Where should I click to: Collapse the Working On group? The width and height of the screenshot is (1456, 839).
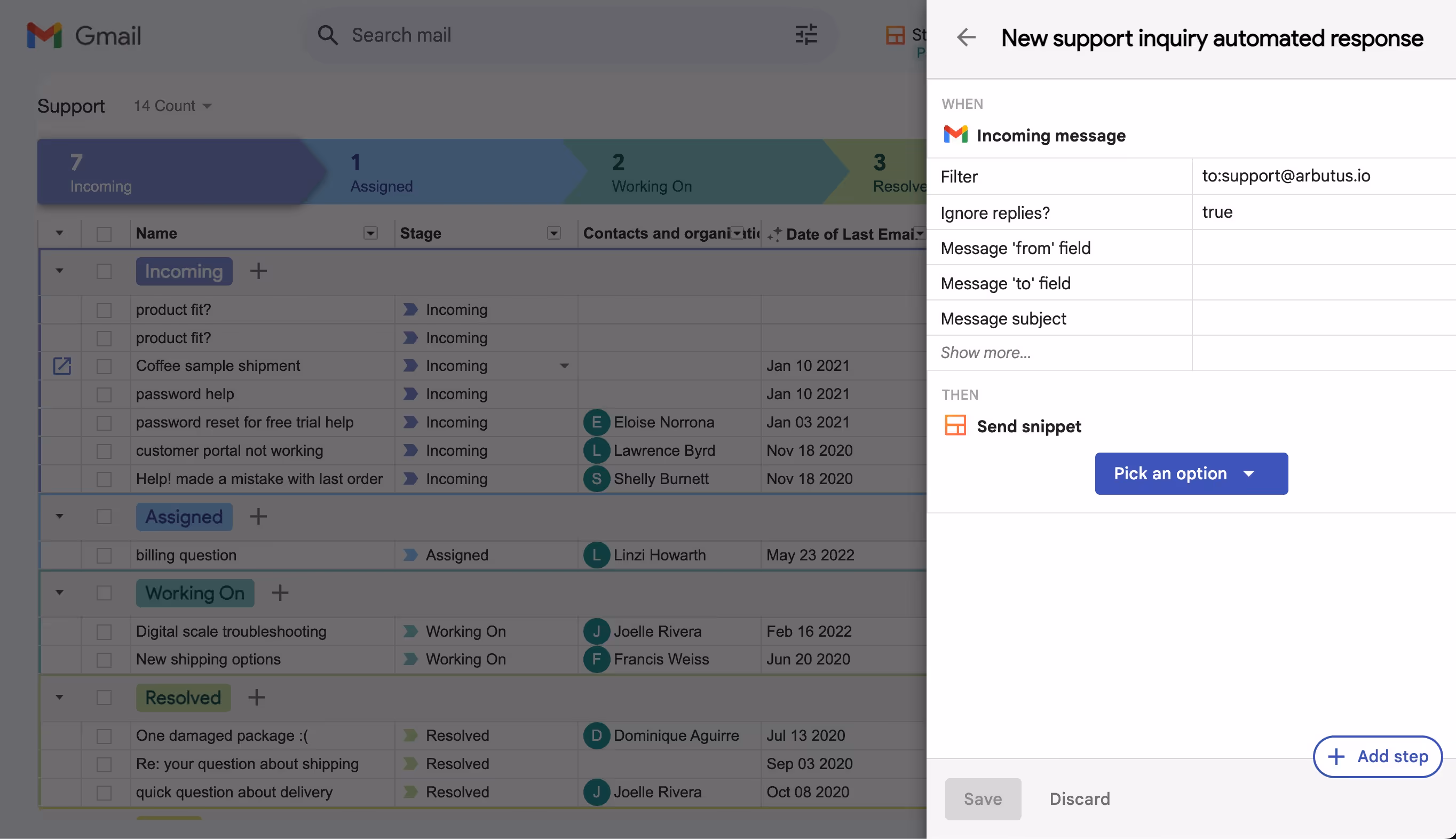point(59,593)
